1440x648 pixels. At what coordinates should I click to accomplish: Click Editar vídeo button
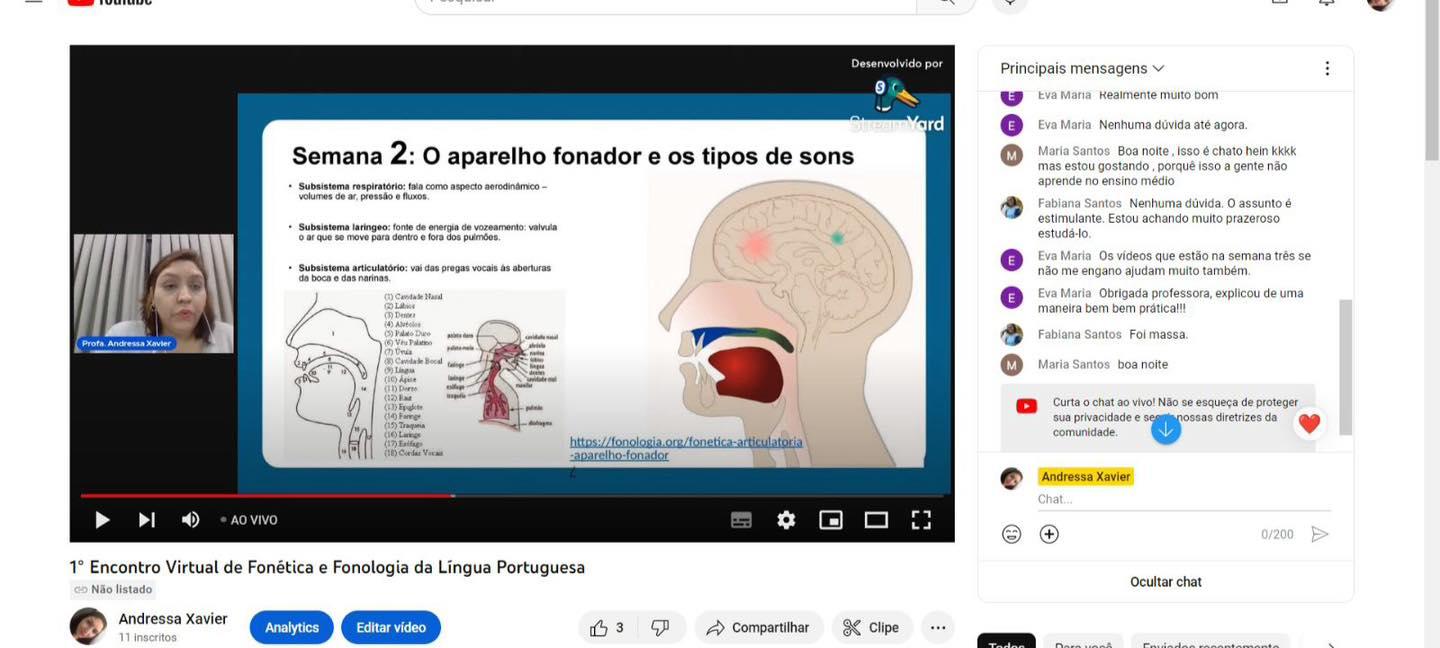pyautogui.click(x=391, y=628)
